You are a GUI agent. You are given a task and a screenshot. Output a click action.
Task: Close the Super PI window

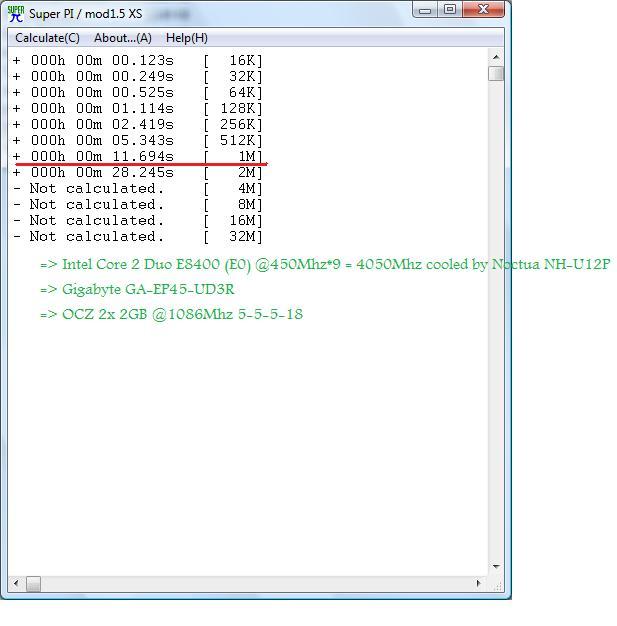[x=483, y=10]
